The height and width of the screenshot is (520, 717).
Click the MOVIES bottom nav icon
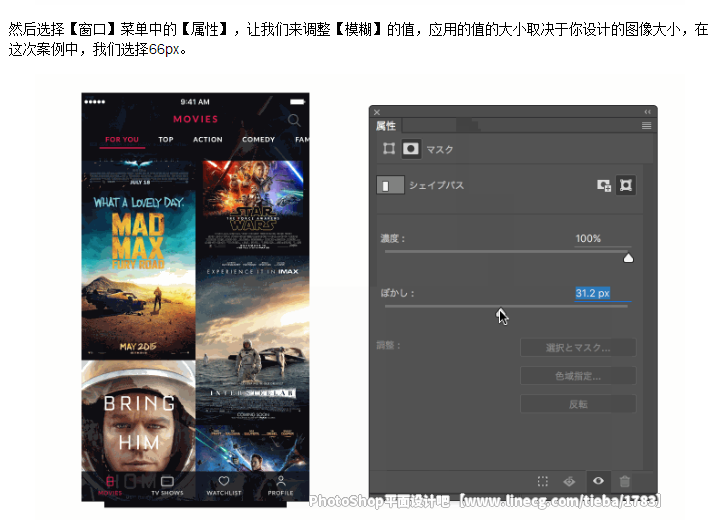pos(110,485)
